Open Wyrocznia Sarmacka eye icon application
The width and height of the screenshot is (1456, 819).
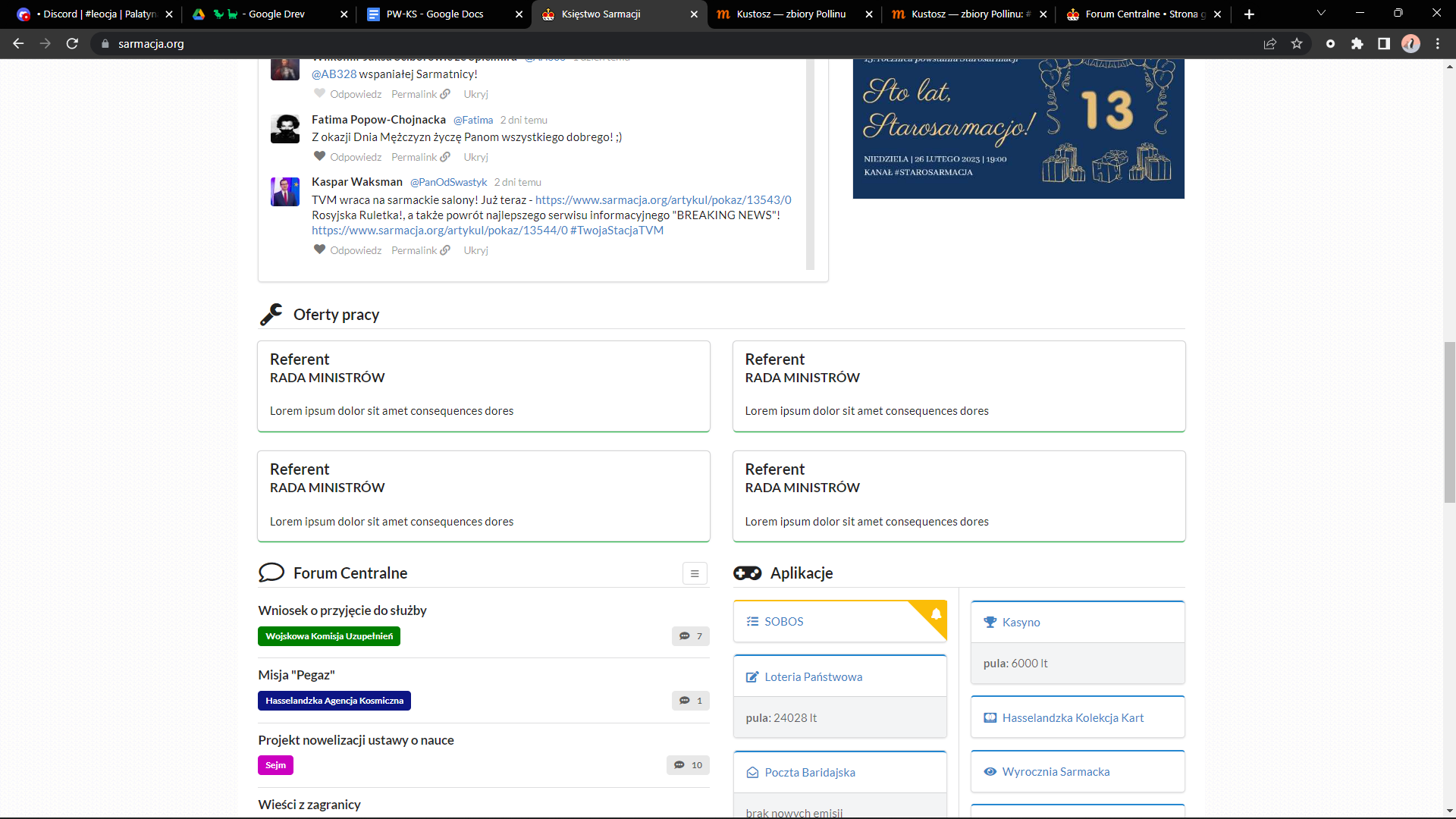pyautogui.click(x=1055, y=772)
